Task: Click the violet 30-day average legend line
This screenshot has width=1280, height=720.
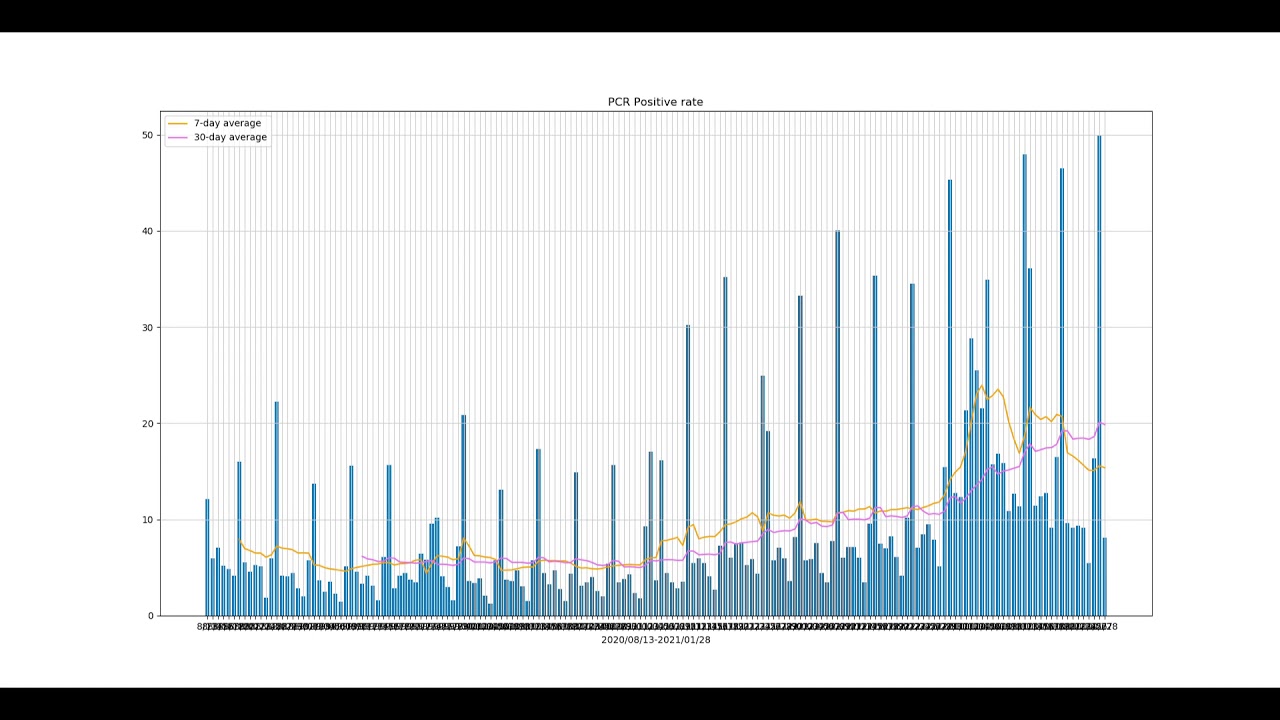Action: pyautogui.click(x=178, y=137)
